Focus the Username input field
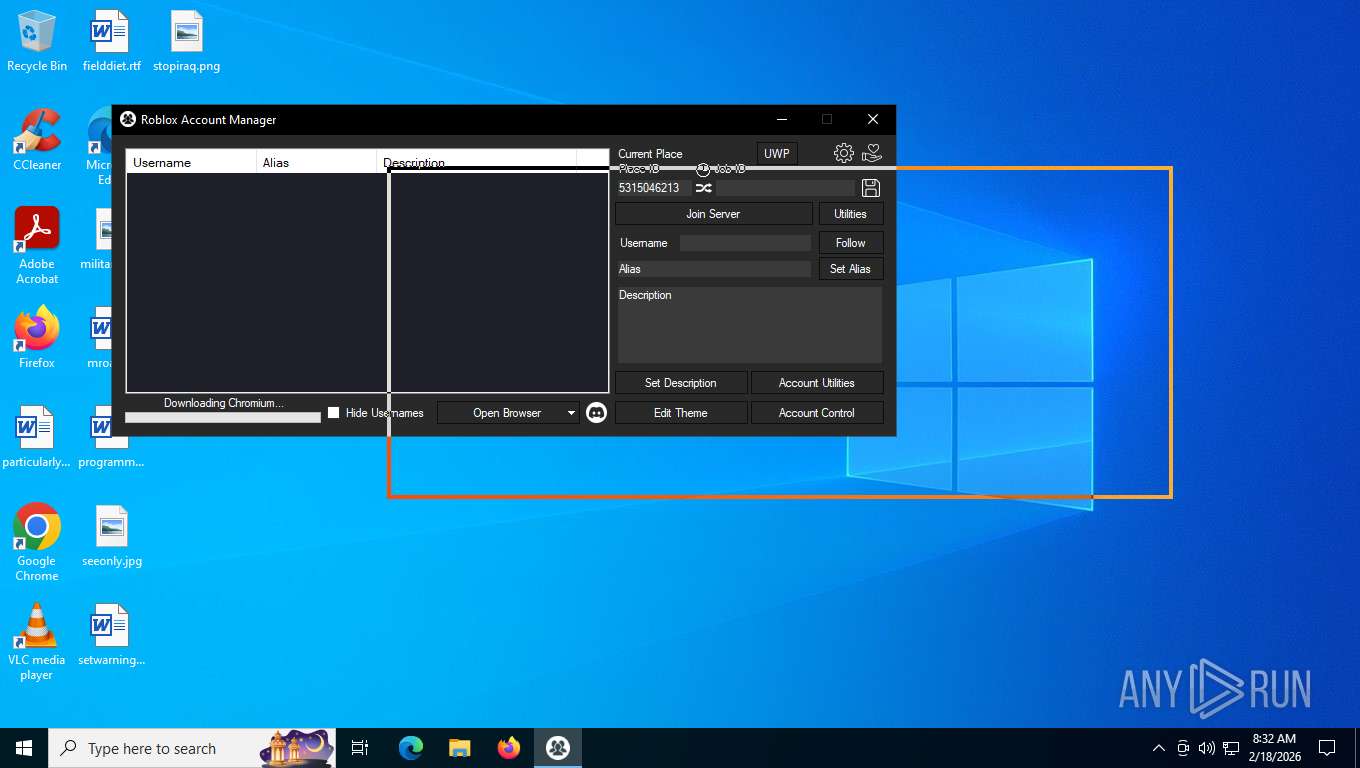 [745, 243]
